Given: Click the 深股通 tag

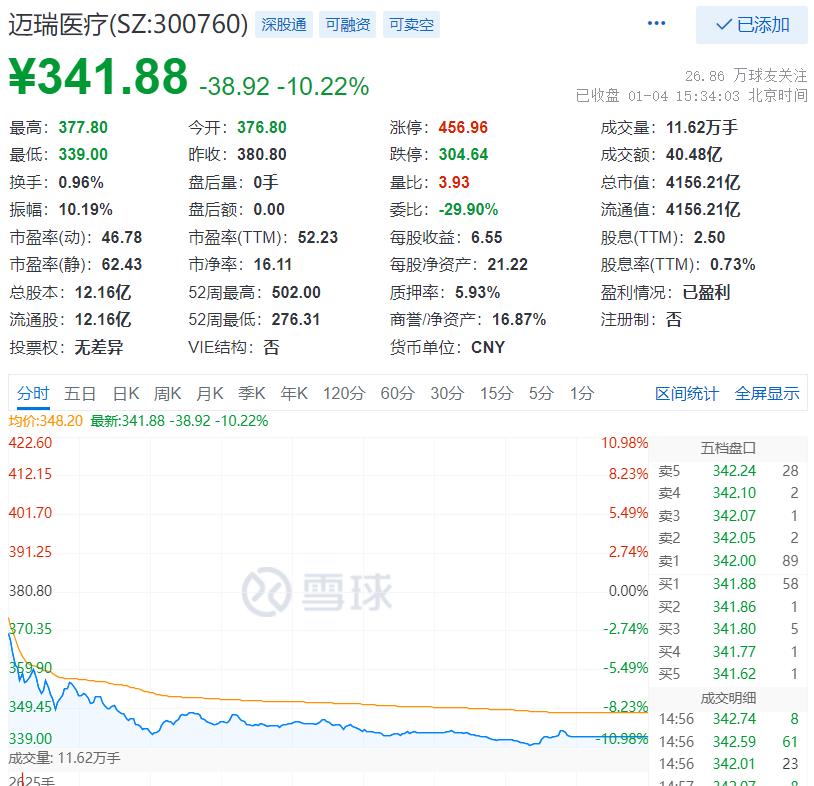Looking at the screenshot, I should 284,24.
